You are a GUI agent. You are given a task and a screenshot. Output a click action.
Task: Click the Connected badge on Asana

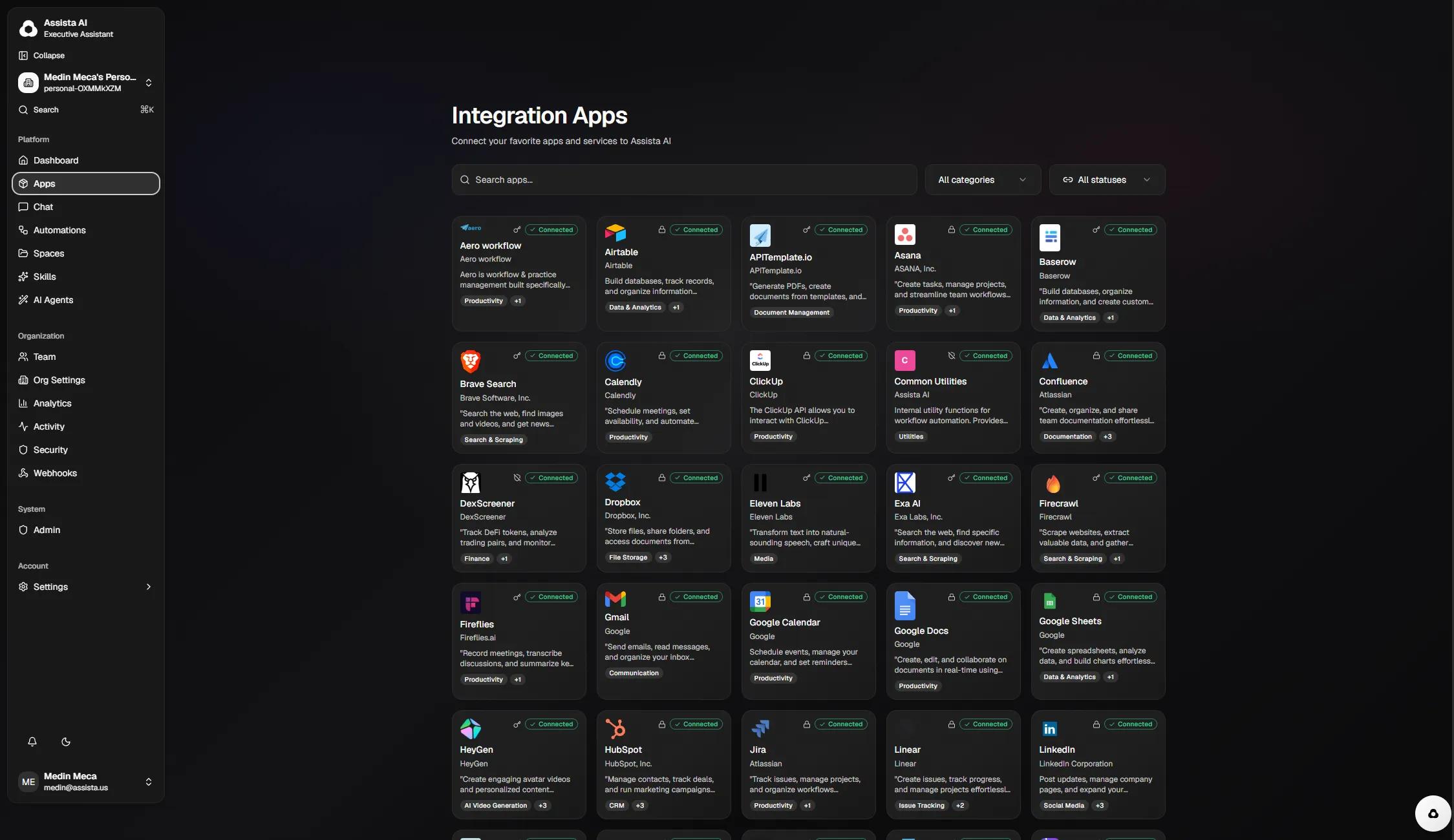[985, 230]
